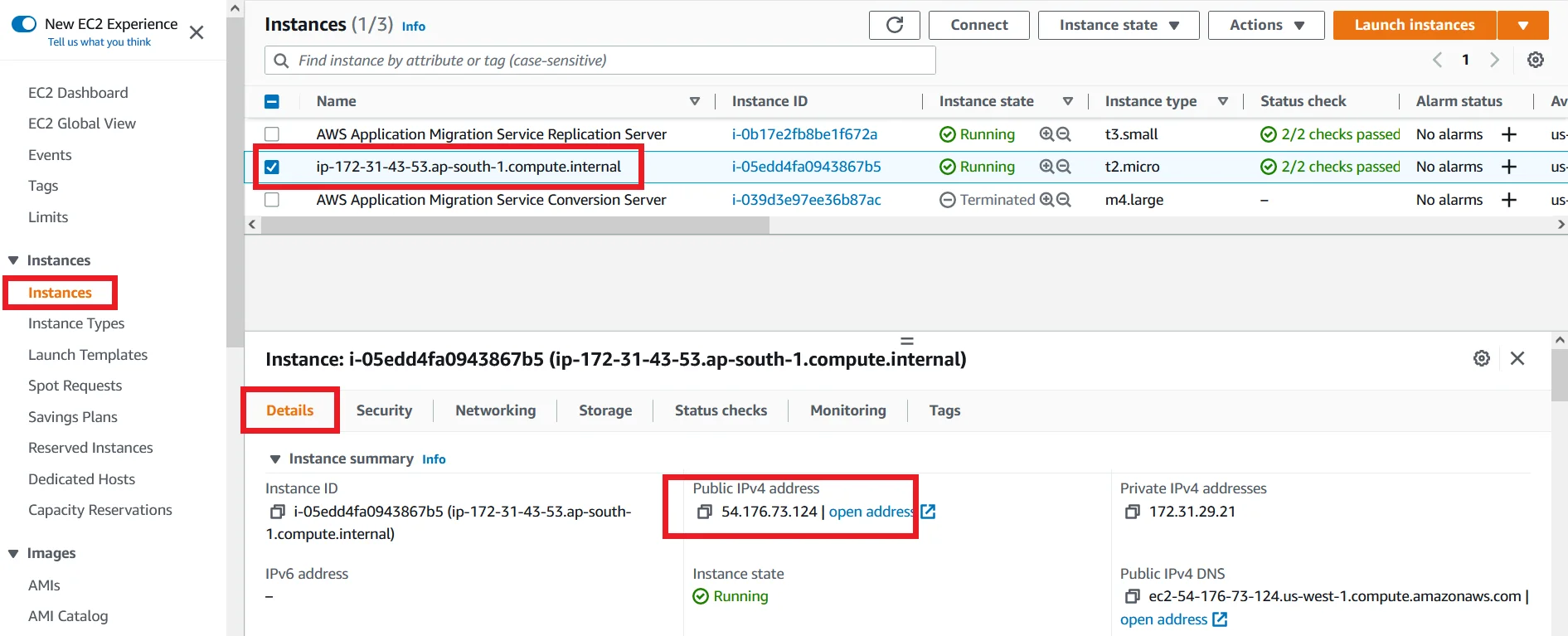The image size is (1568, 636).
Task: Close the instance details panel
Action: point(1517,358)
